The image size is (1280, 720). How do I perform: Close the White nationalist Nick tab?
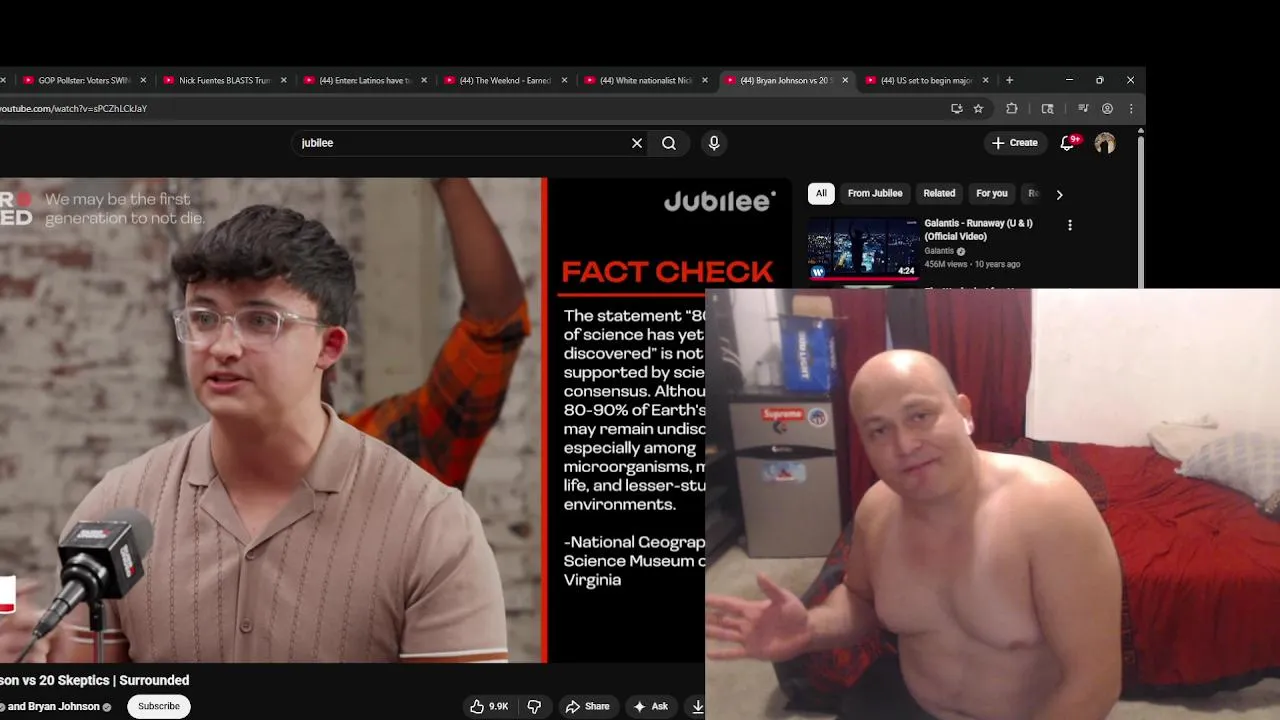pos(705,80)
